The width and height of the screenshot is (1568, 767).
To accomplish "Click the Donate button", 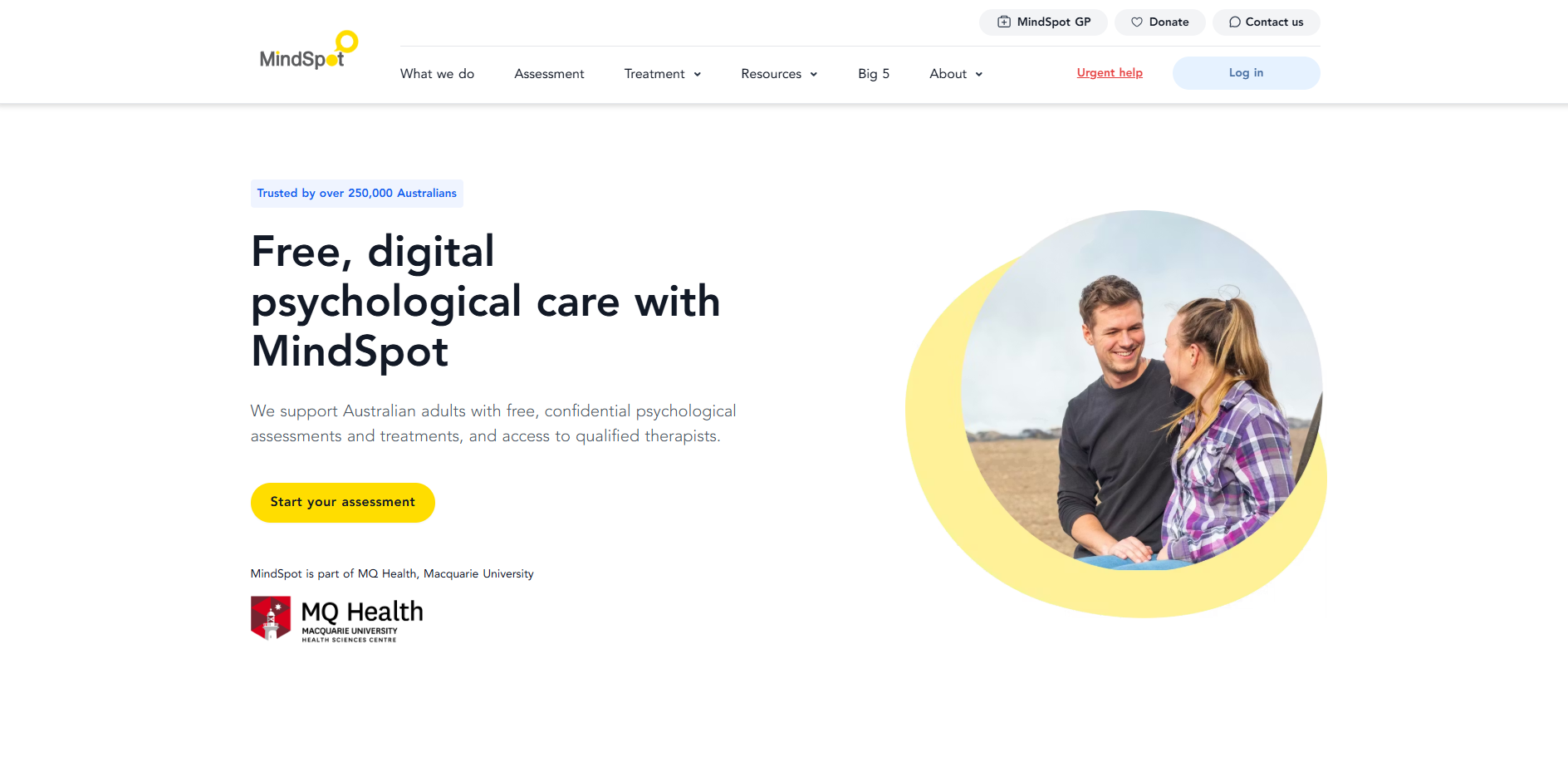I will tap(1159, 22).
